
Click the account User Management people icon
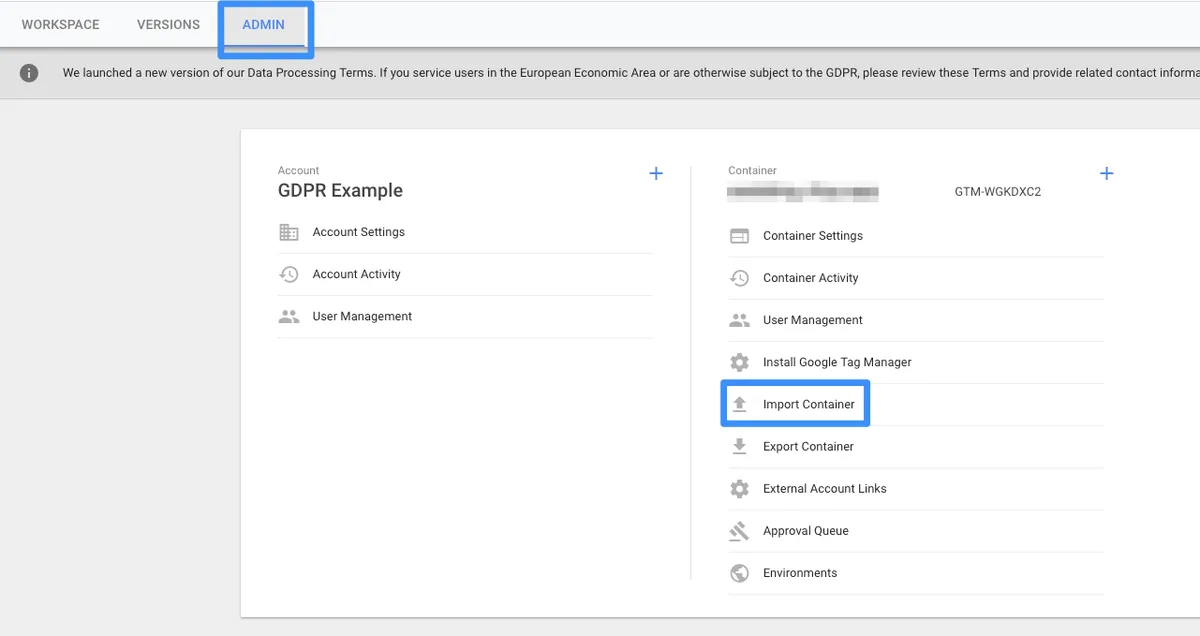tap(289, 316)
